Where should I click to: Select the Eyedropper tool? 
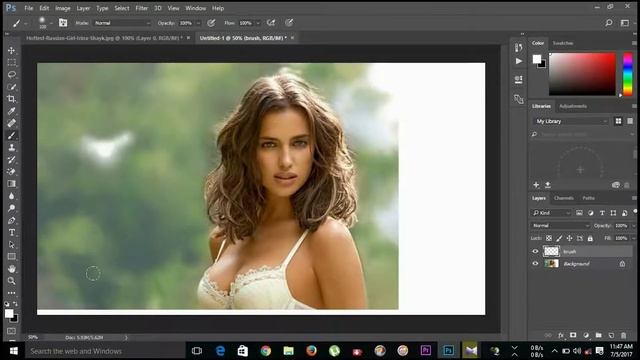tap(11, 111)
